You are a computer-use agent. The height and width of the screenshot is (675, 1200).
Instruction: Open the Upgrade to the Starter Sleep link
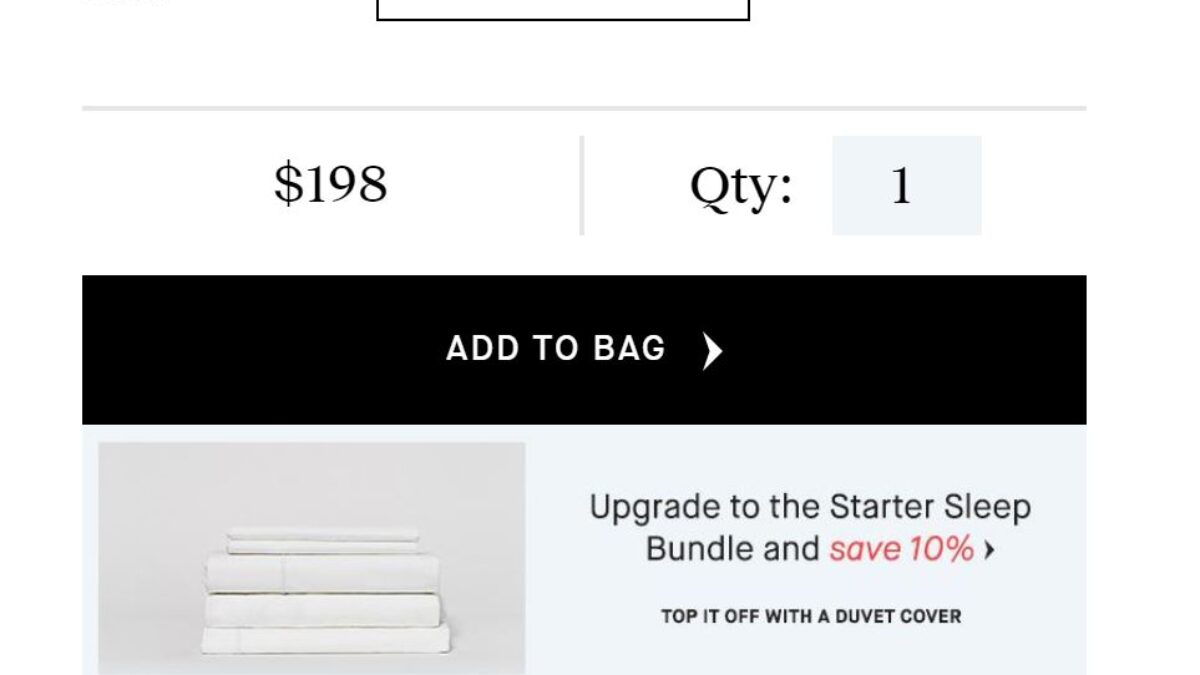[810, 507]
